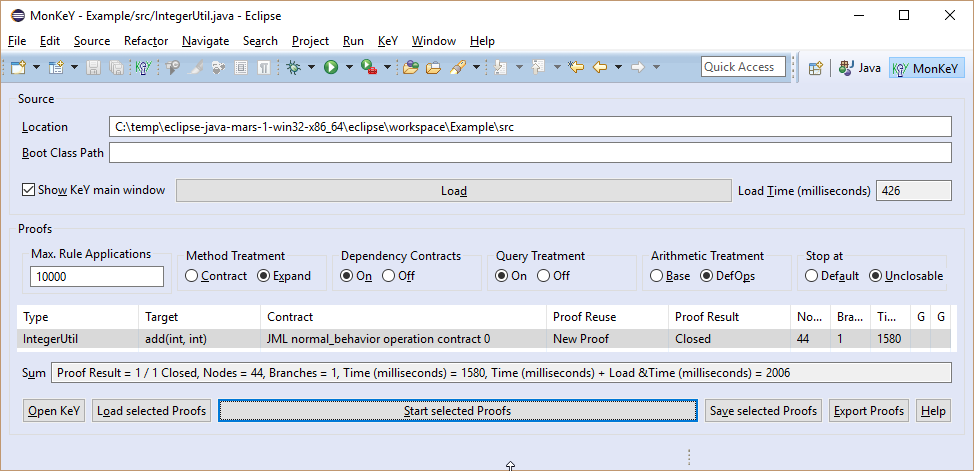Viewport: 974px width, 471px height.
Task: Click the Forward navigation arrow icon
Action: (x=638, y=67)
